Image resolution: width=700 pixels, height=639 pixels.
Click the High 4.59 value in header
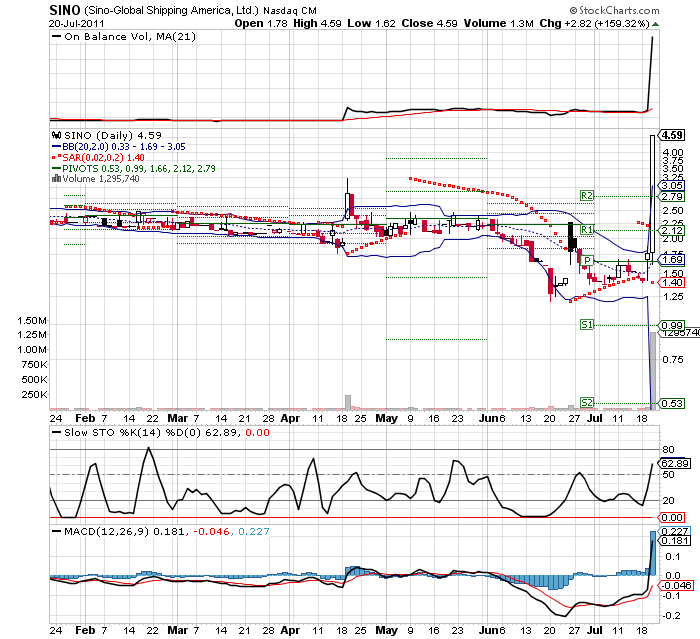tap(317, 24)
